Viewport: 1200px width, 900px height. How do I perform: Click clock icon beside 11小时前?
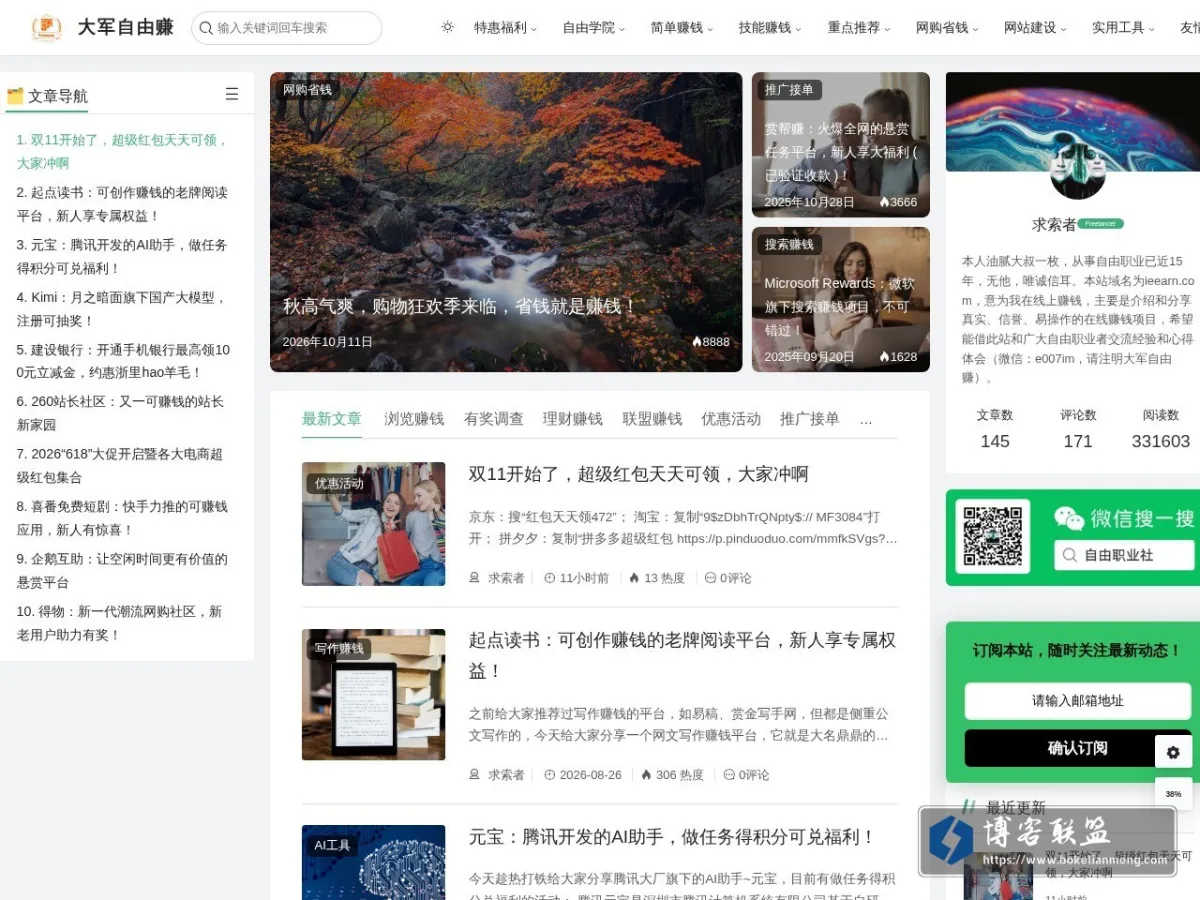(x=549, y=578)
